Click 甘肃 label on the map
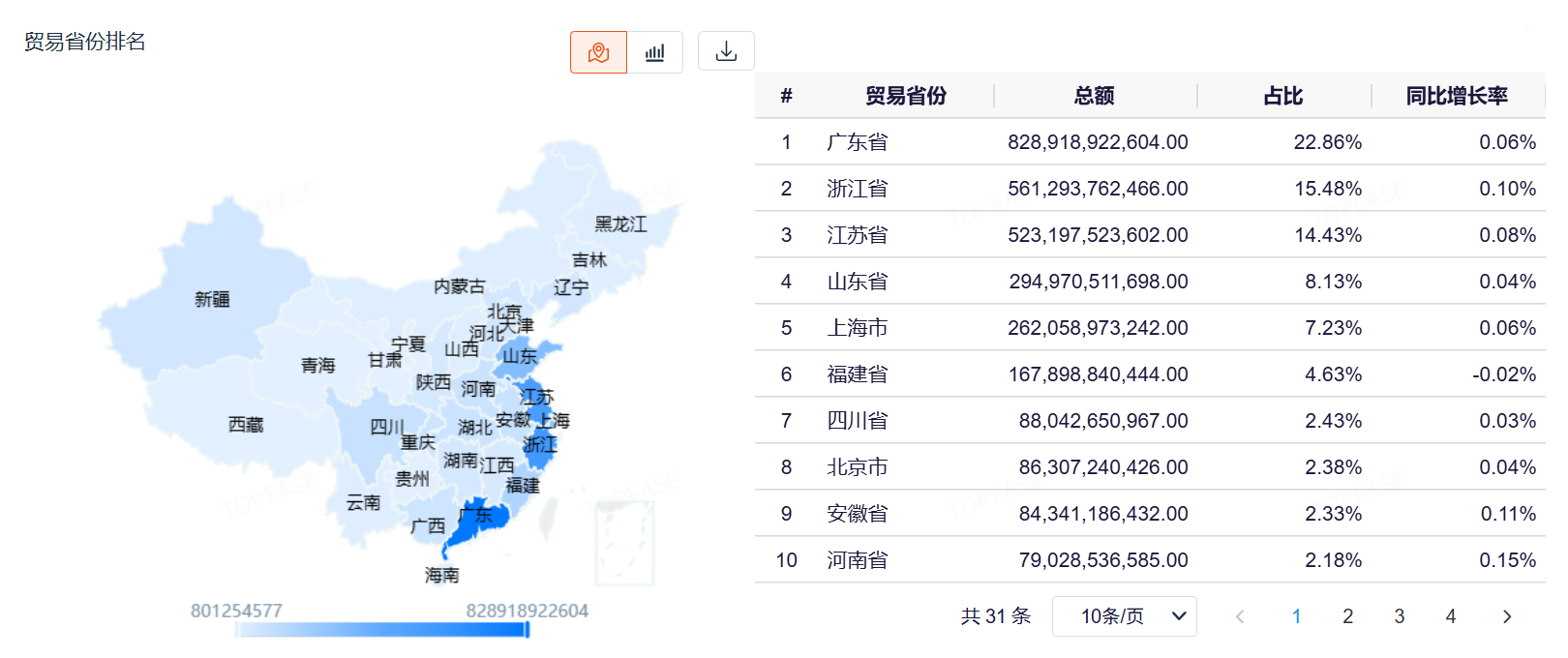The image size is (1568, 658). 384,360
